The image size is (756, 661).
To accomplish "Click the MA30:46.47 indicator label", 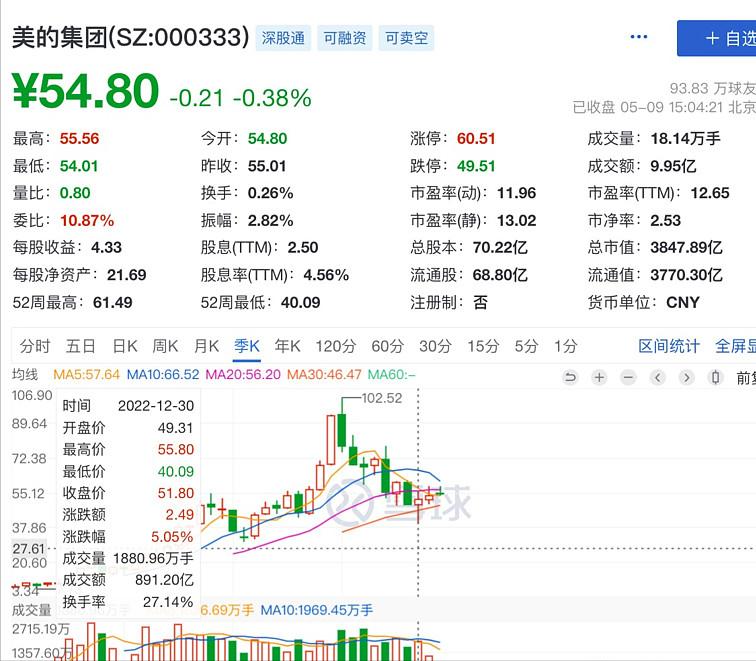I will (324, 375).
